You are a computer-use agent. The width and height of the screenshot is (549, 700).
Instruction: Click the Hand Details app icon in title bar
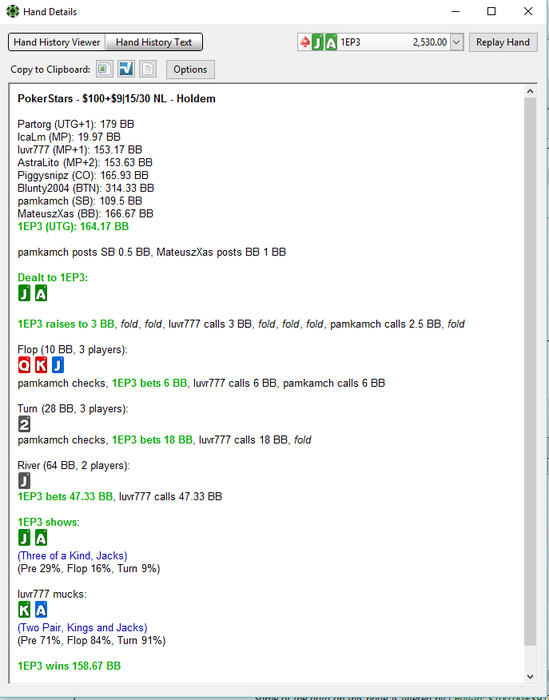[x=12, y=12]
